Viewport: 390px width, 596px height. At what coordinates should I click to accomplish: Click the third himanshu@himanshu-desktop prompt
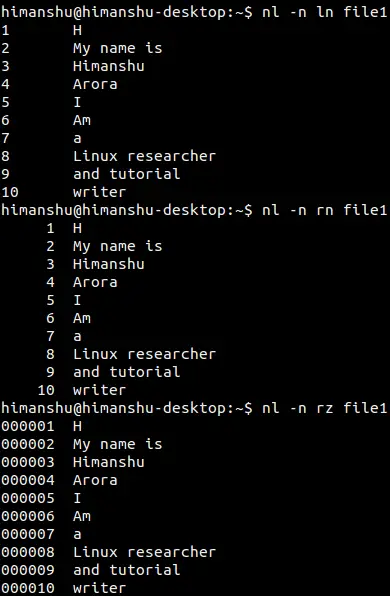[x=127, y=408]
